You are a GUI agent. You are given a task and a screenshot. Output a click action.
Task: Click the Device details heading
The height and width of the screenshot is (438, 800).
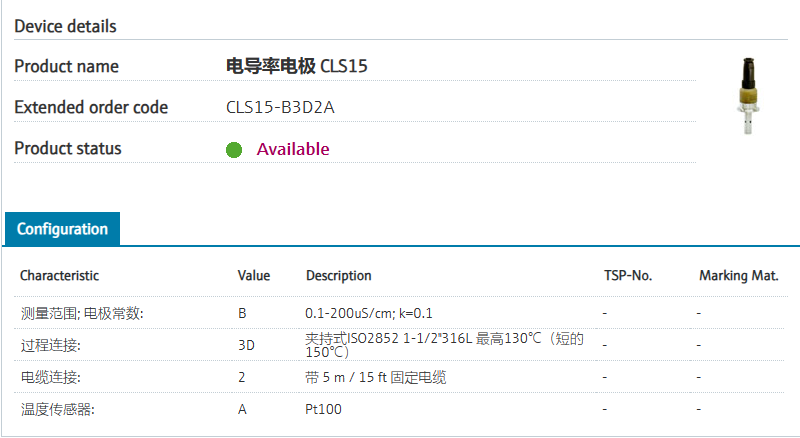65,26
